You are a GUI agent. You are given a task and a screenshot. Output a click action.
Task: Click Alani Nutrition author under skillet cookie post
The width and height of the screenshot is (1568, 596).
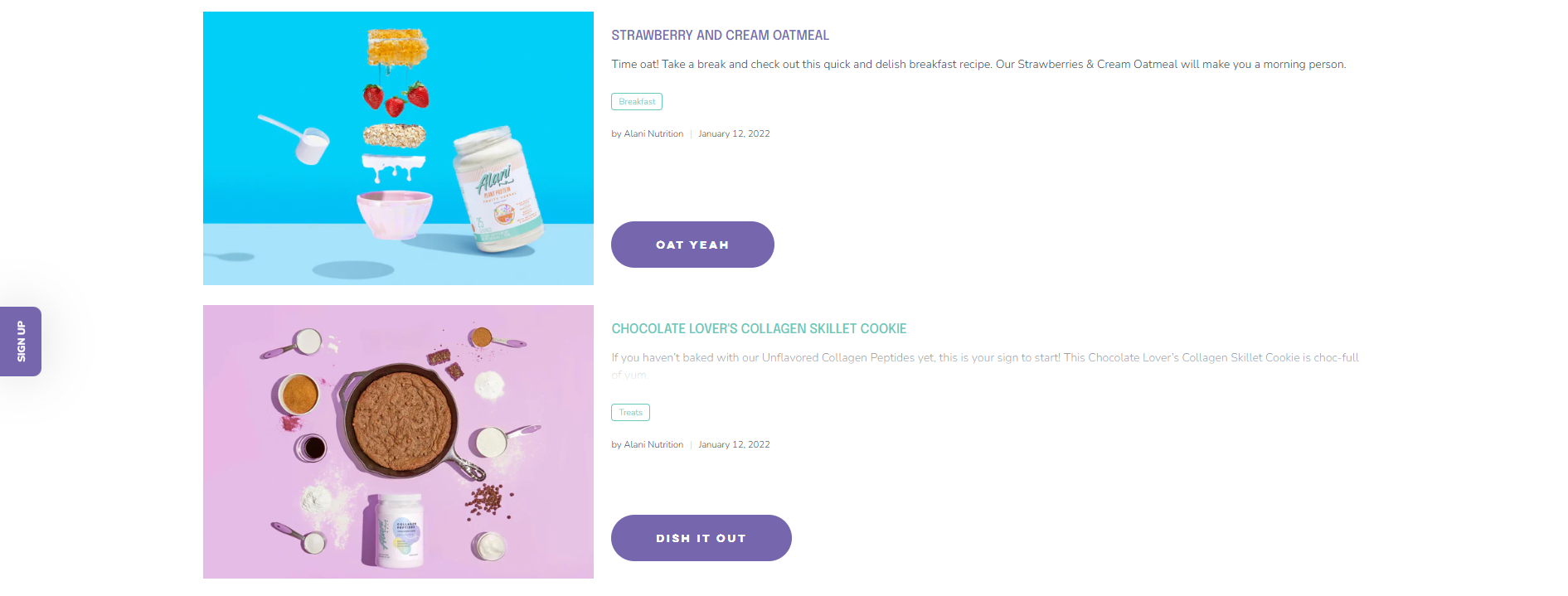click(653, 444)
